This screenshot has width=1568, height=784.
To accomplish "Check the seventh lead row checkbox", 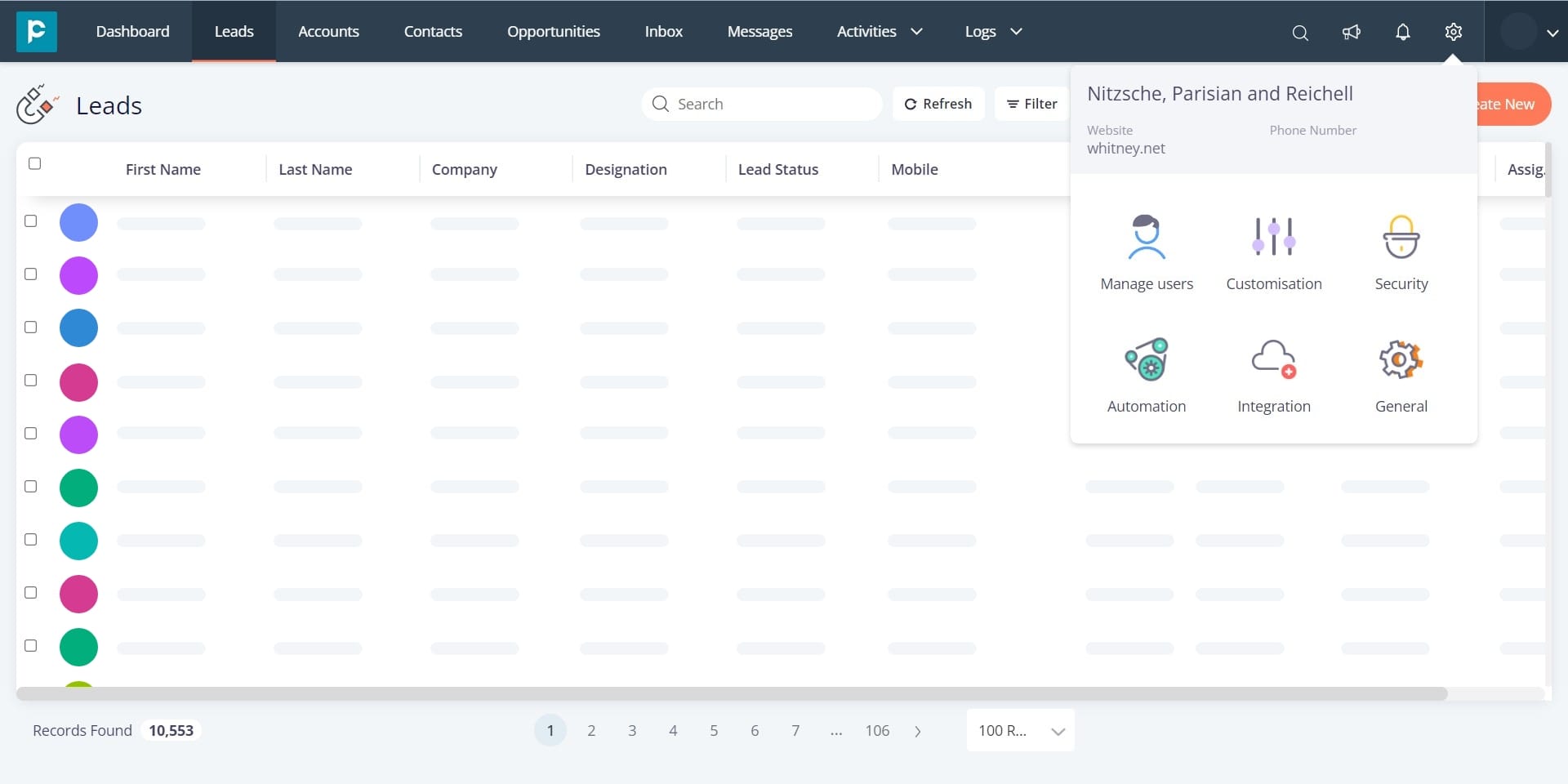I will 31,539.
